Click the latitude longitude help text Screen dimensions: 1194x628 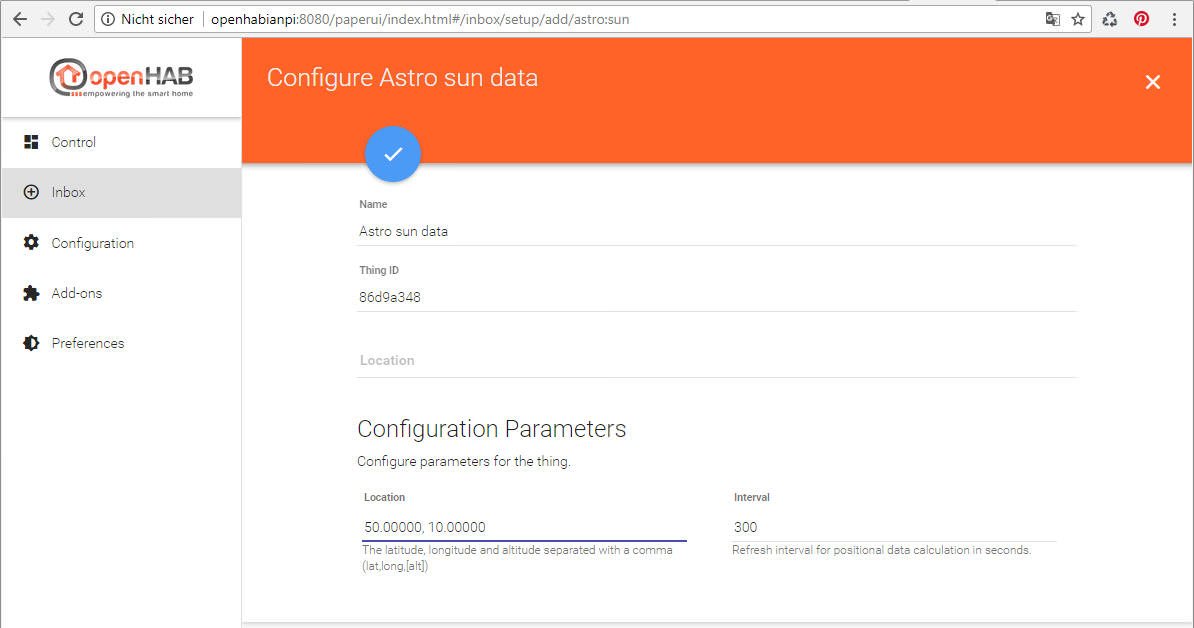tap(517, 558)
